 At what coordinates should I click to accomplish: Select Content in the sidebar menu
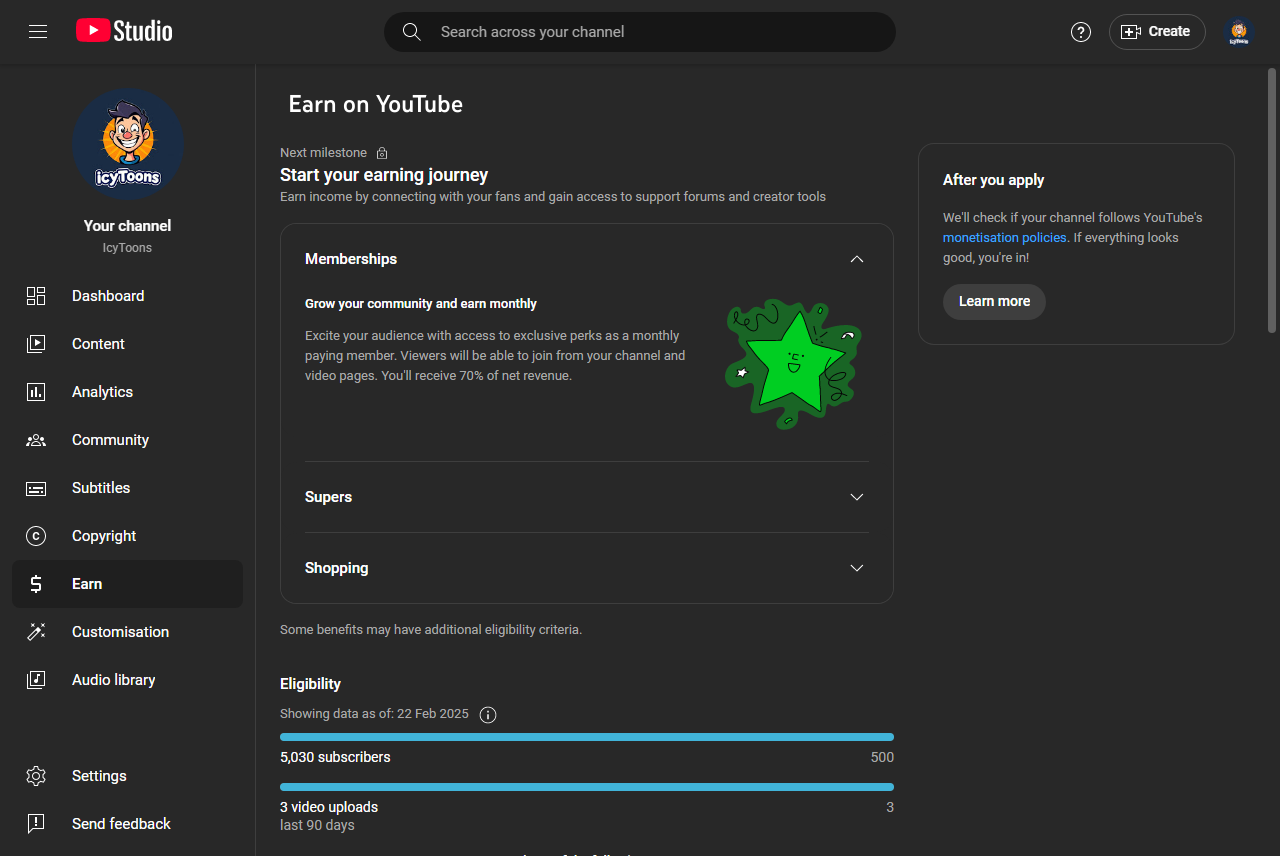coord(127,344)
